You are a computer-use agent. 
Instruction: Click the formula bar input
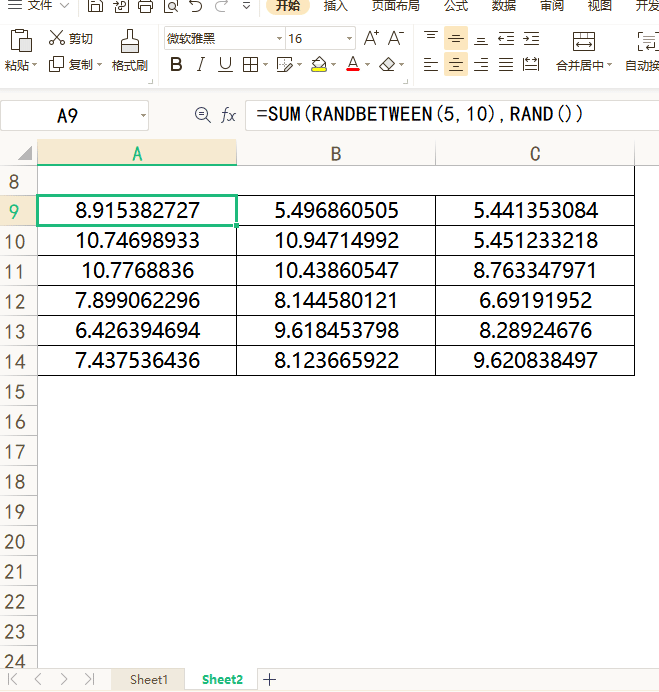pyautogui.click(x=452, y=115)
